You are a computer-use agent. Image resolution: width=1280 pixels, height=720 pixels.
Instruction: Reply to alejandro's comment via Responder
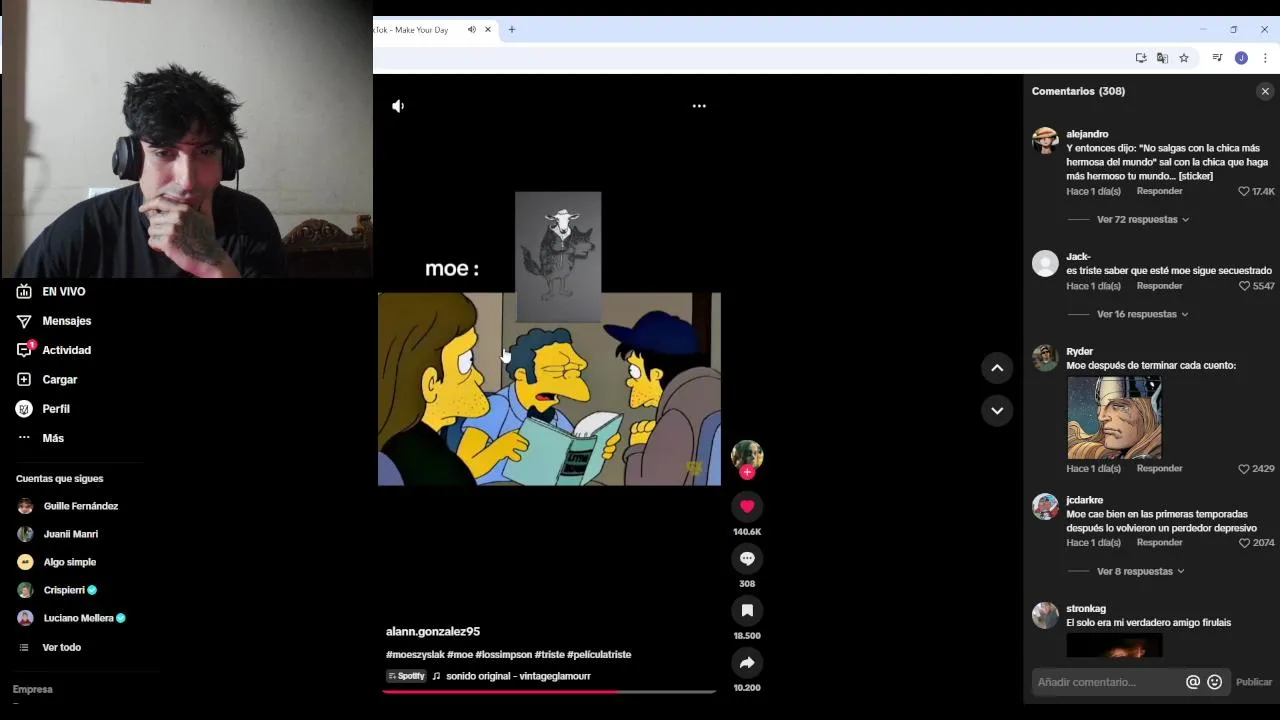1159,191
